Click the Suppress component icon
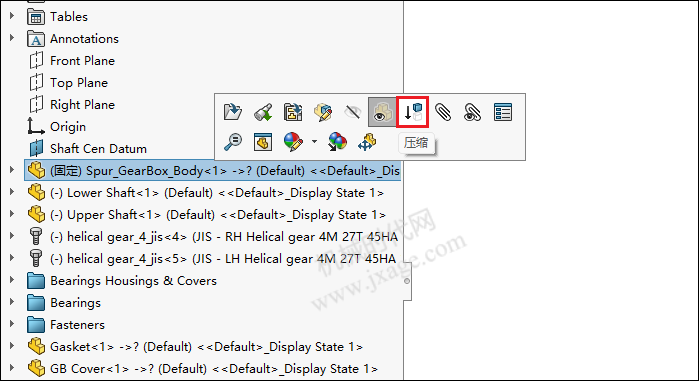This screenshot has height=381, width=699. coord(413,112)
